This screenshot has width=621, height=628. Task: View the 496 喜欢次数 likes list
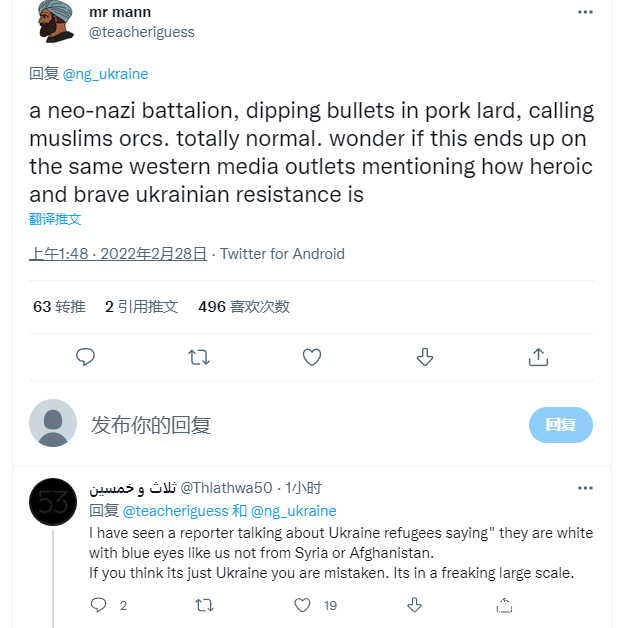(x=244, y=307)
